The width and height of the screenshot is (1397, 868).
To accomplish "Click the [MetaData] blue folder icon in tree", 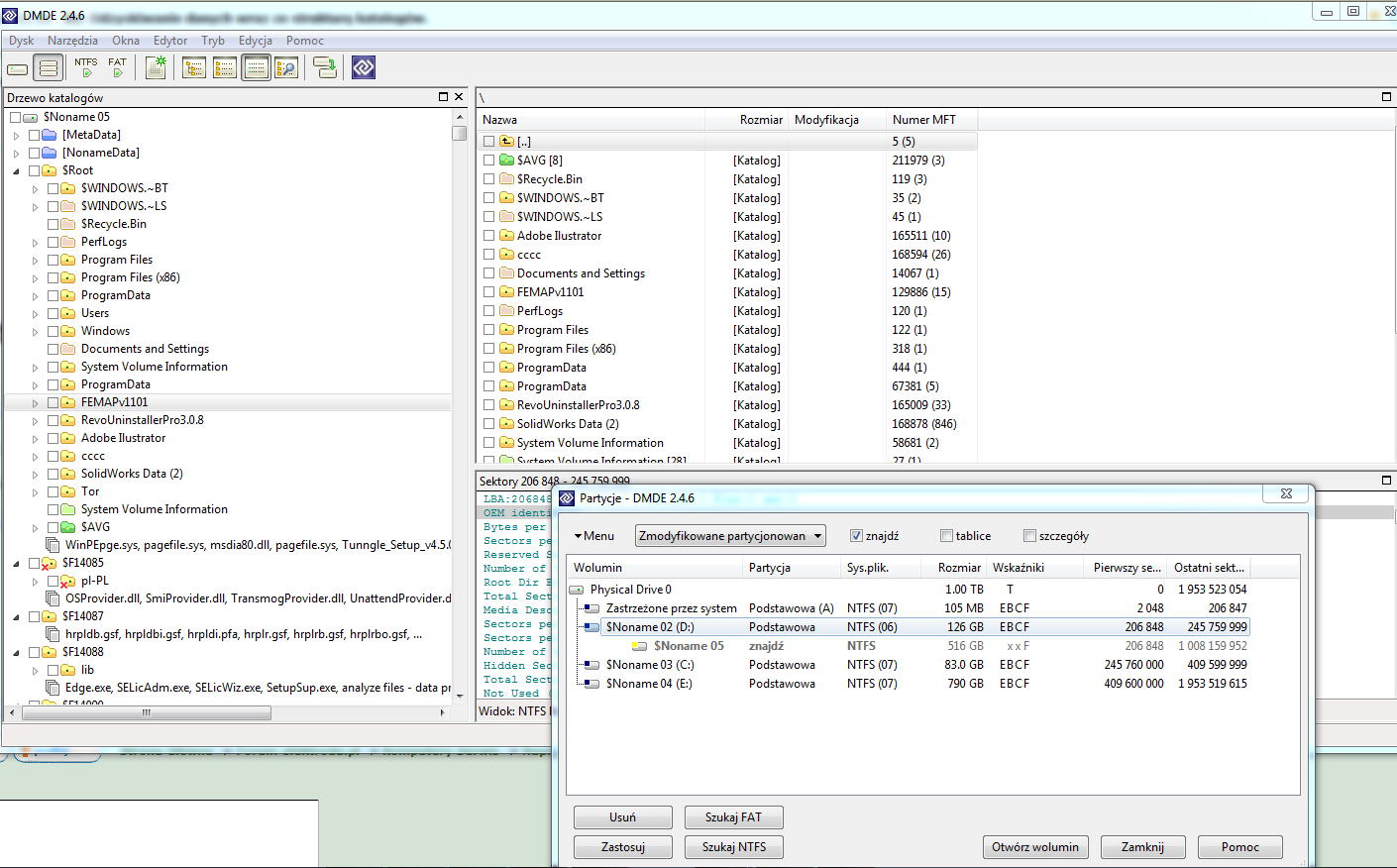I will 50,135.
